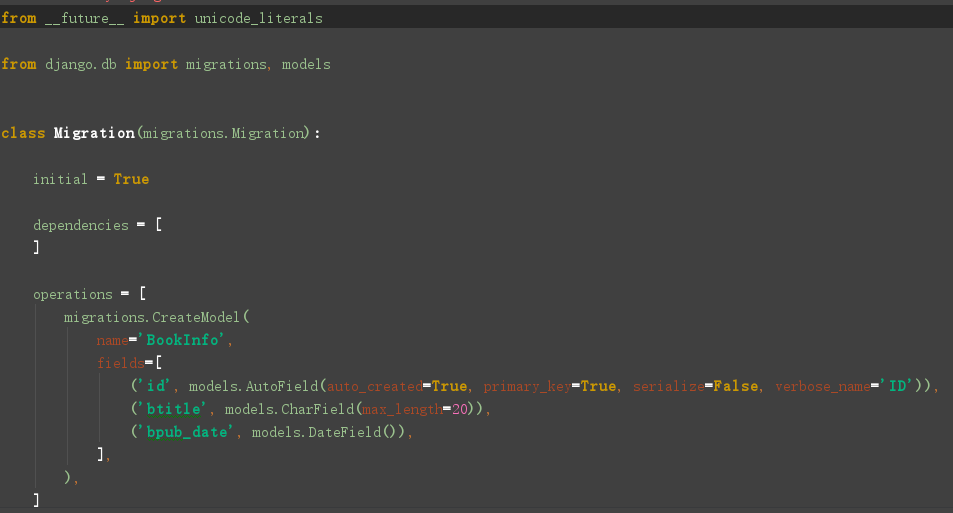
Task: Click the 'class' keyword
Action: coord(23,133)
